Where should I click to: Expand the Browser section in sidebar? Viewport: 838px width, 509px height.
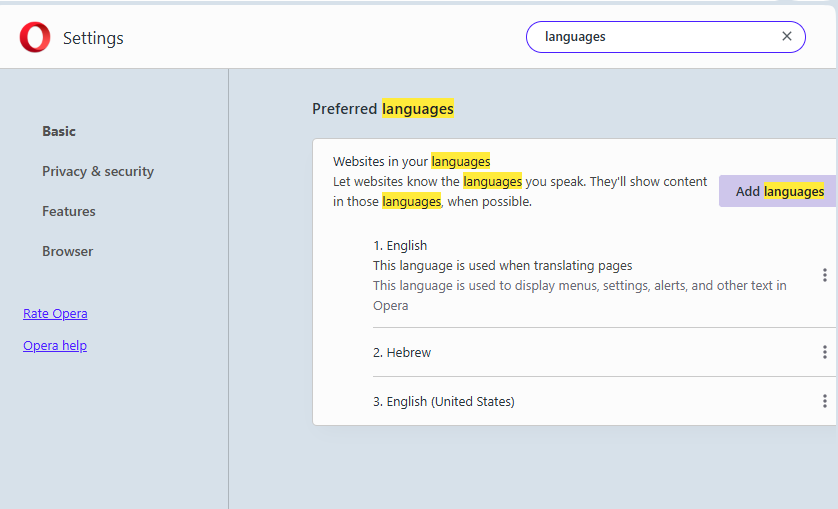pyautogui.click(x=68, y=251)
